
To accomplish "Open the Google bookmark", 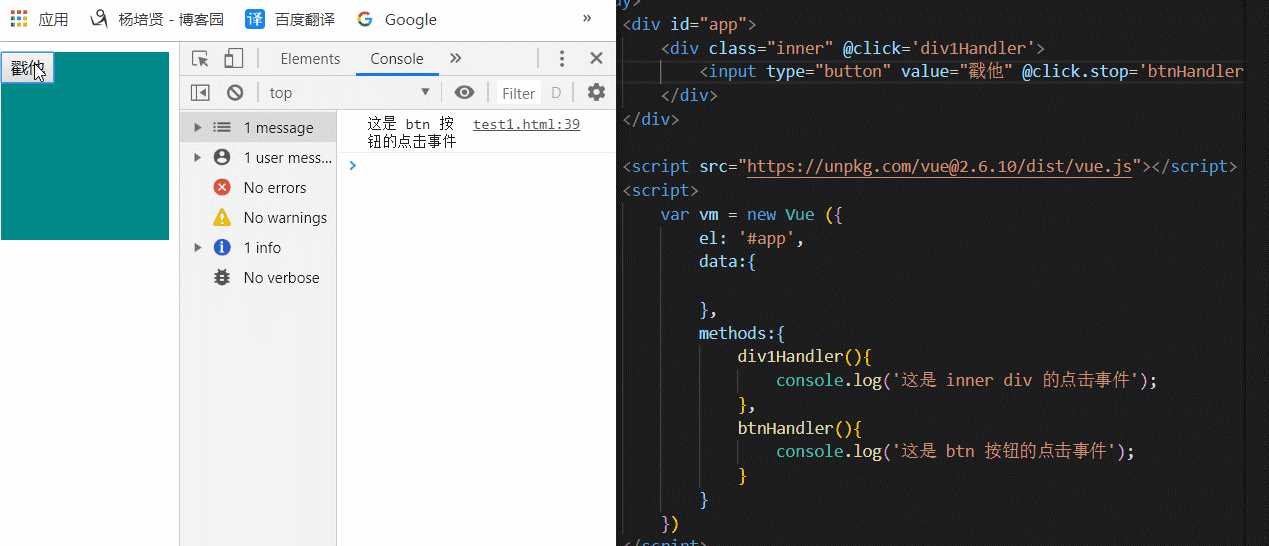I will 396,19.
